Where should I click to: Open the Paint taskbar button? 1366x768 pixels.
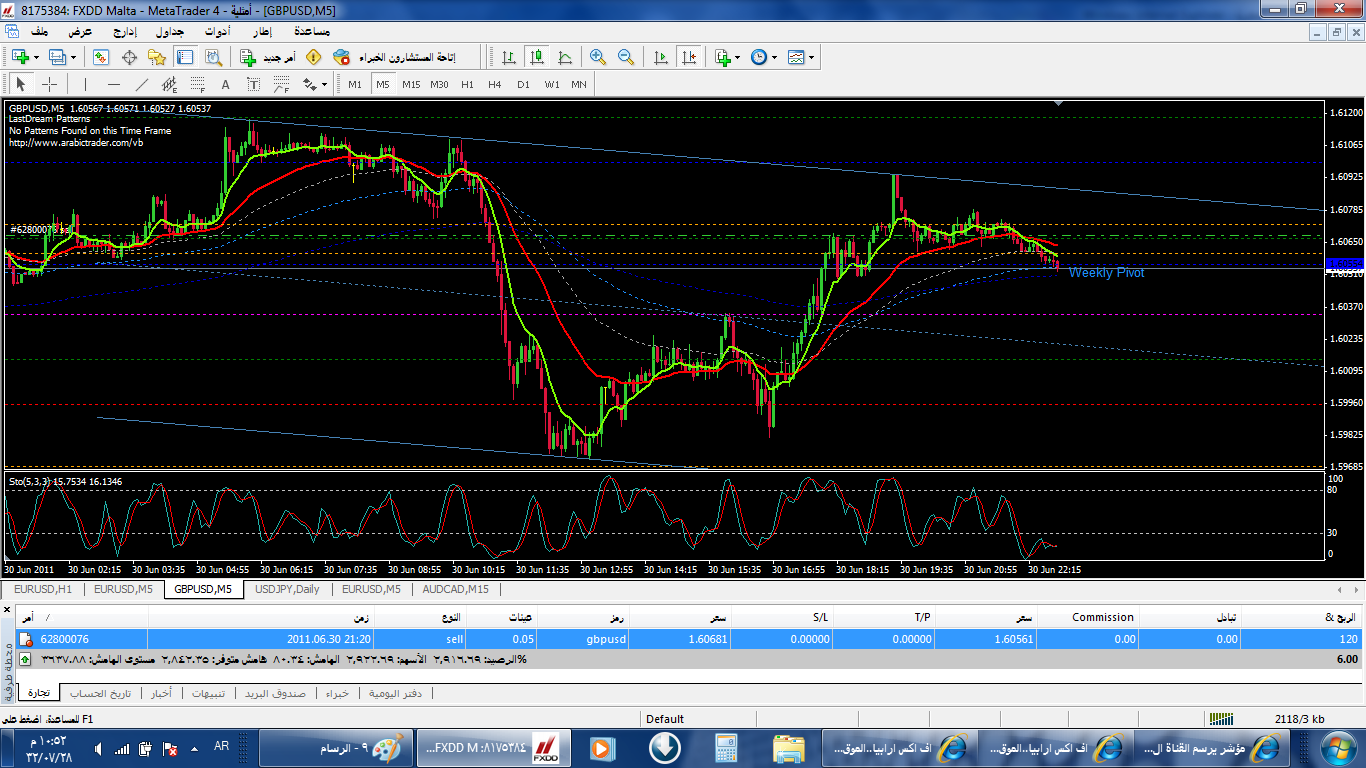click(336, 748)
